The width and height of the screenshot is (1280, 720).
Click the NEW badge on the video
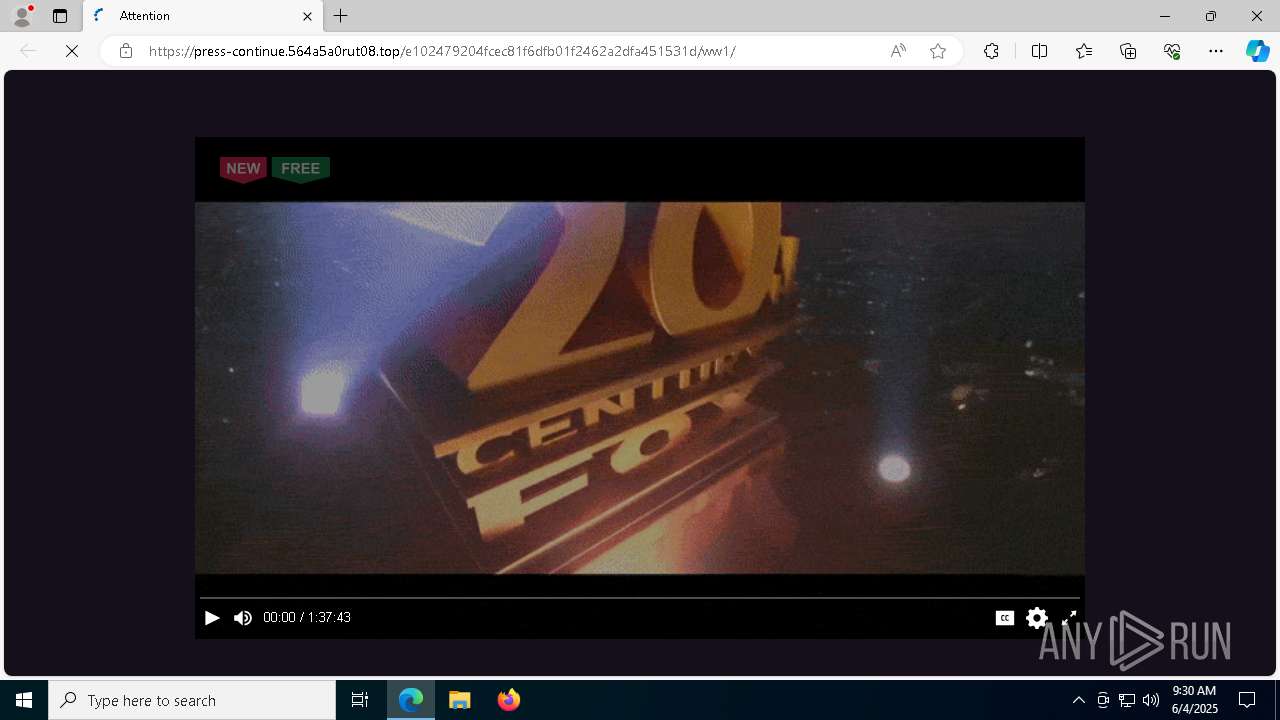pyautogui.click(x=243, y=169)
